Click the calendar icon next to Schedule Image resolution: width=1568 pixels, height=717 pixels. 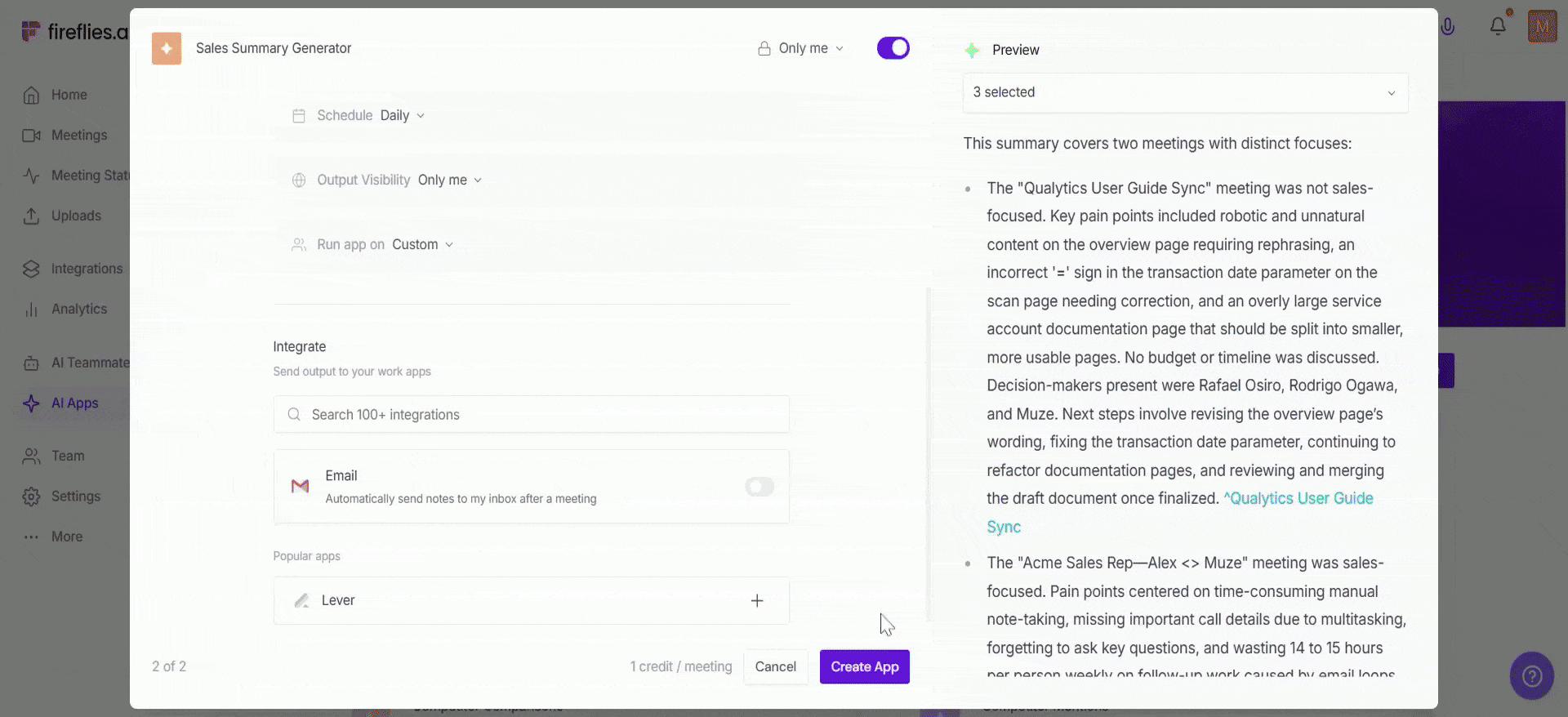(x=299, y=116)
